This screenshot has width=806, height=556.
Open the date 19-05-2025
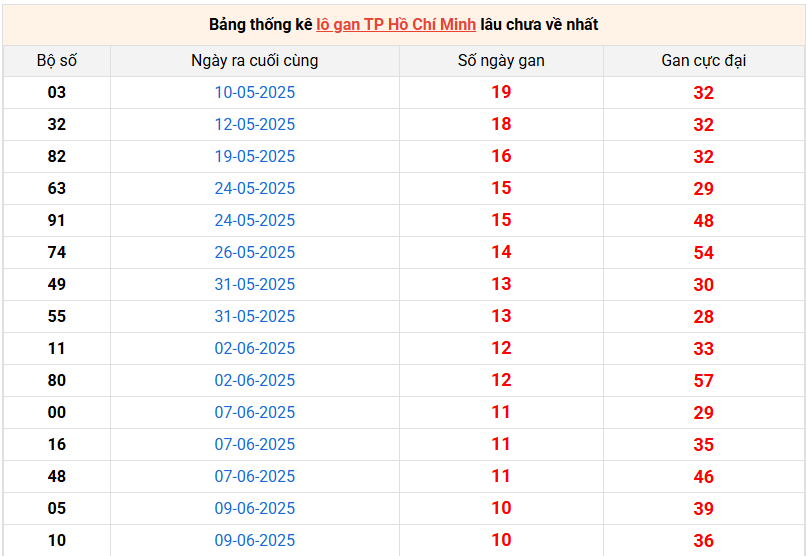point(255,156)
